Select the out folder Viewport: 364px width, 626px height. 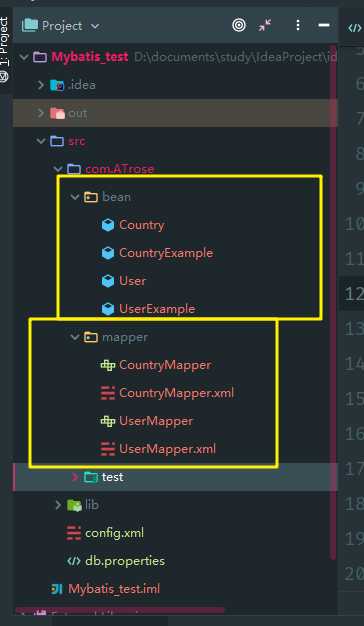tap(77, 113)
